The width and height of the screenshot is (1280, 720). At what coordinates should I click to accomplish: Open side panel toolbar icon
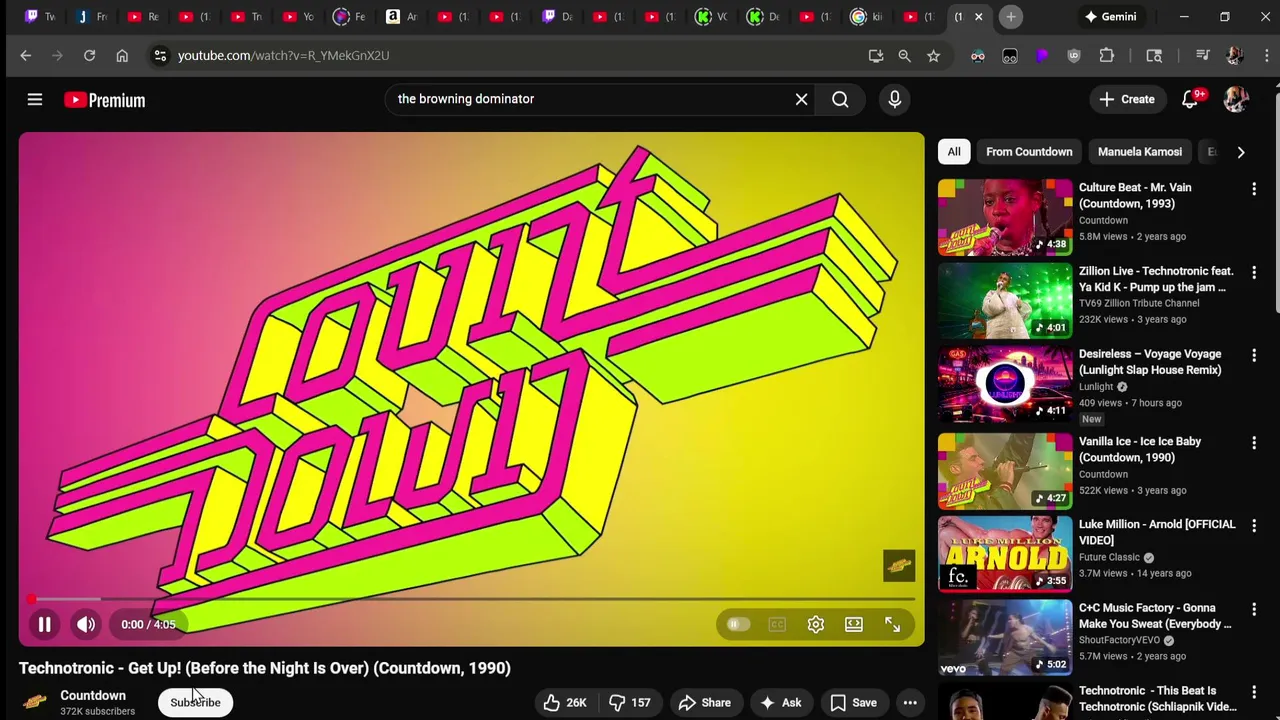1154,56
